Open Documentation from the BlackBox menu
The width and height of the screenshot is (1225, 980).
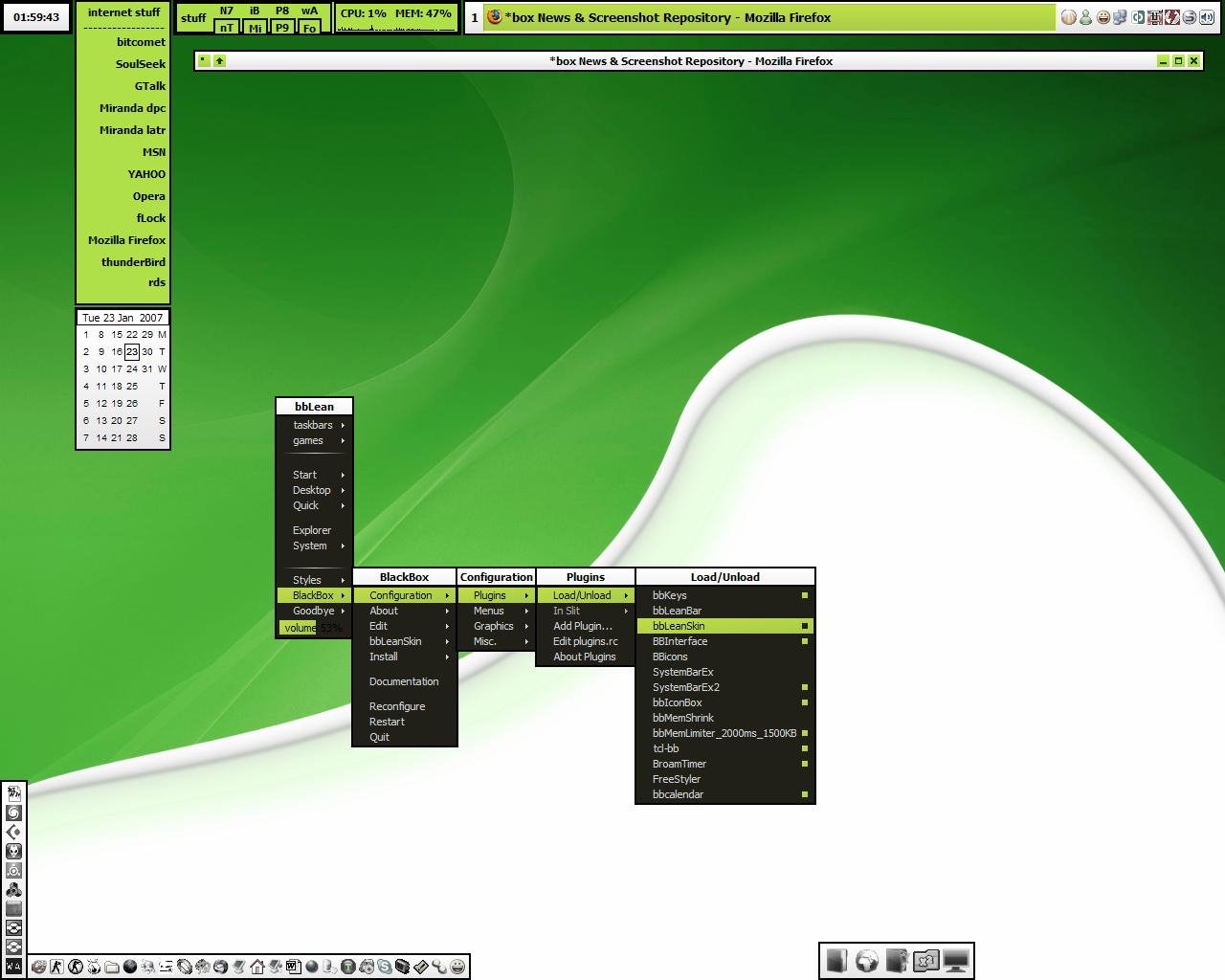pyautogui.click(x=404, y=681)
